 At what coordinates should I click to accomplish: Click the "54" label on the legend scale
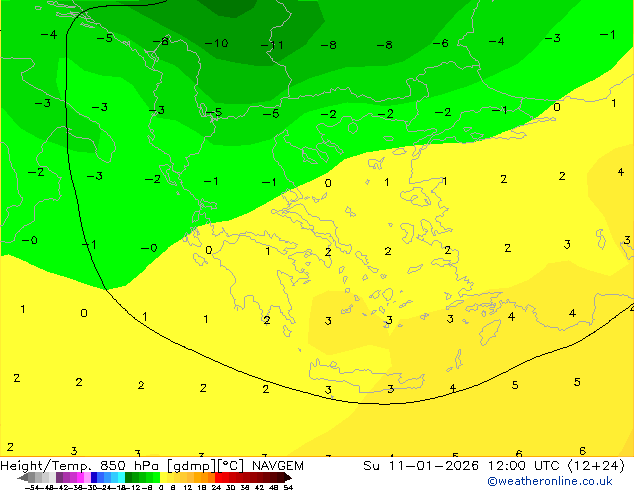(x=288, y=488)
